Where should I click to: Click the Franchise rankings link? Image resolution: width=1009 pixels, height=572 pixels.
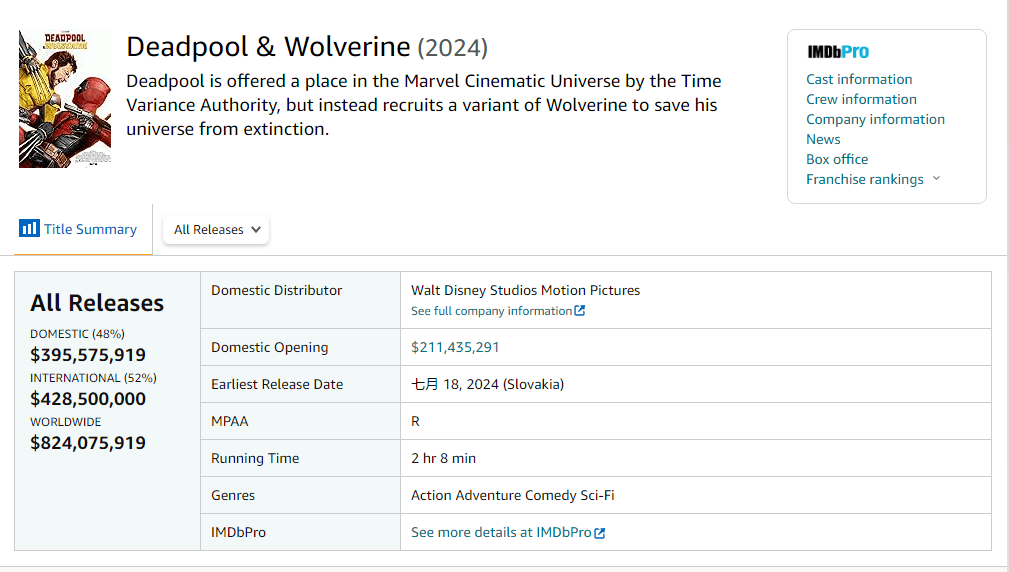point(864,179)
